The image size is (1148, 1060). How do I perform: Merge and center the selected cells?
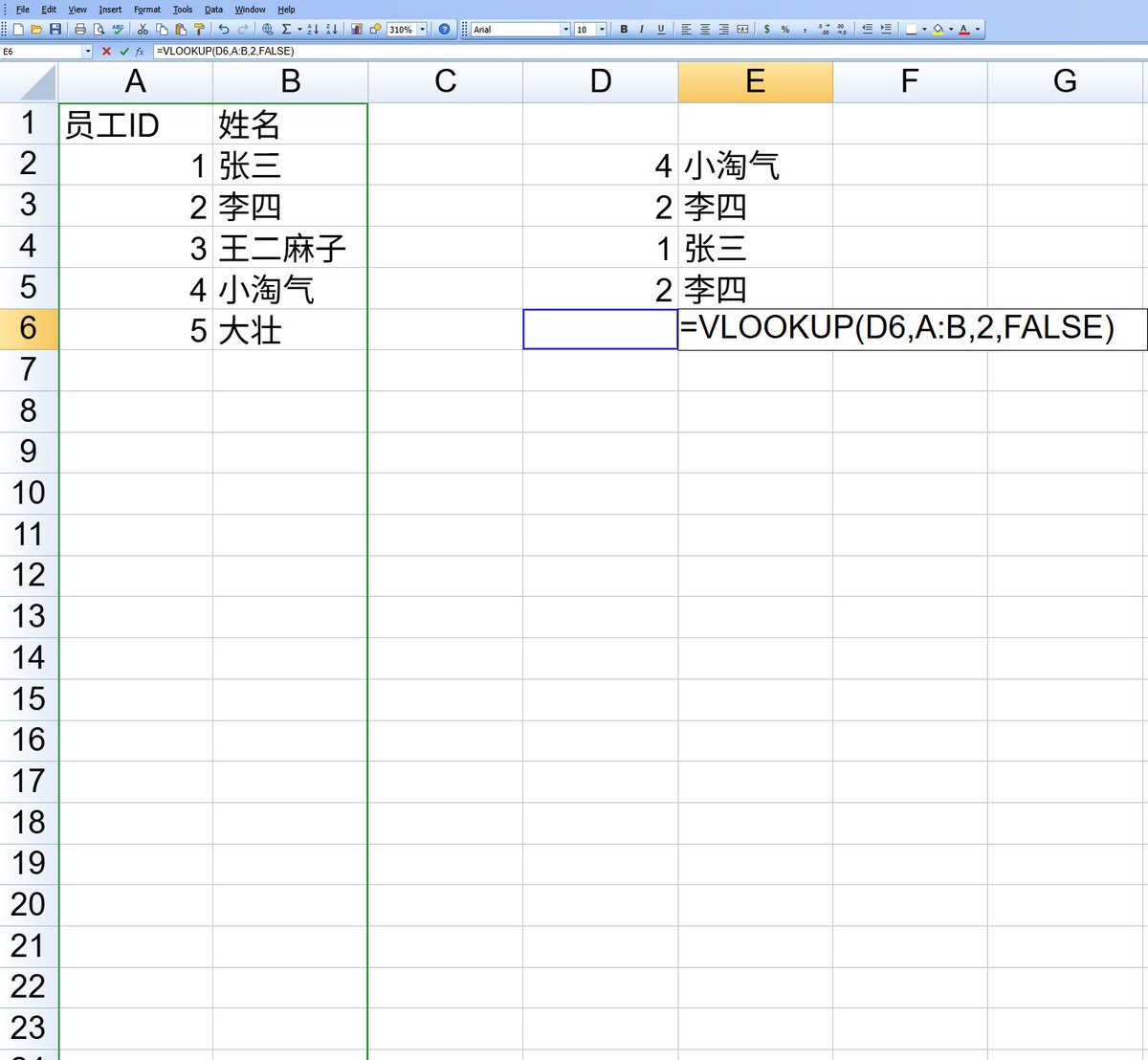click(x=742, y=30)
